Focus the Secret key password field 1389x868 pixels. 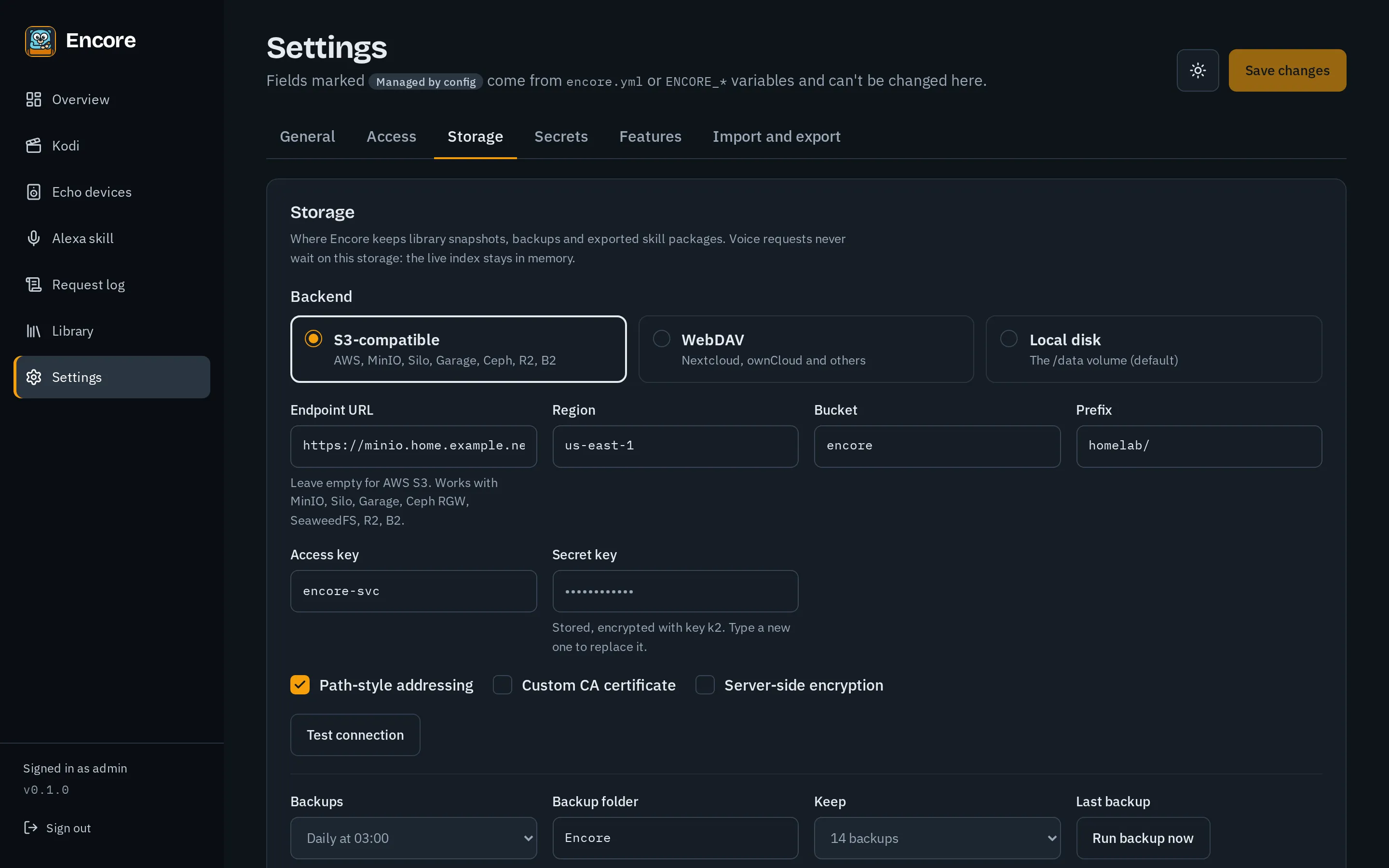coord(675,591)
